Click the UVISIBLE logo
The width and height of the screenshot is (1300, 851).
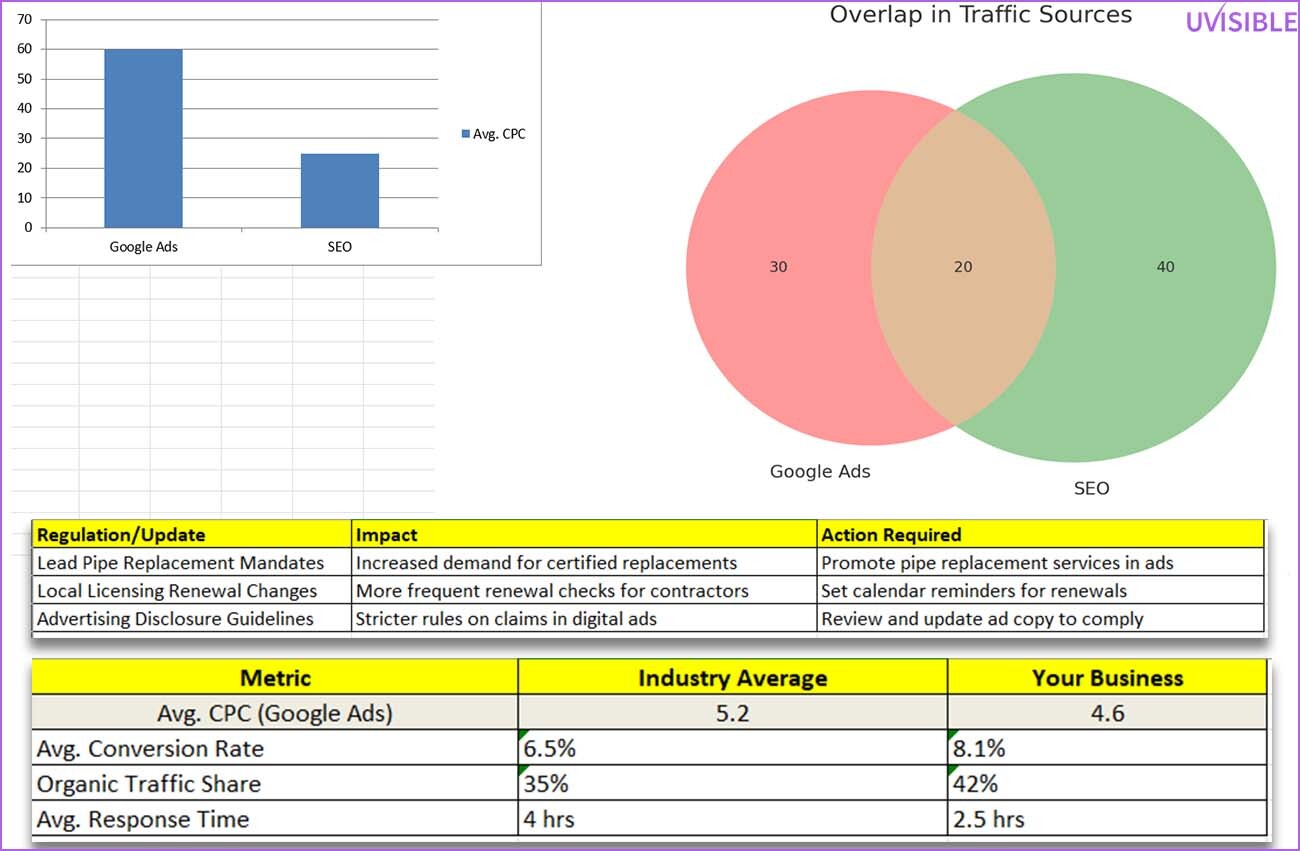(1241, 20)
